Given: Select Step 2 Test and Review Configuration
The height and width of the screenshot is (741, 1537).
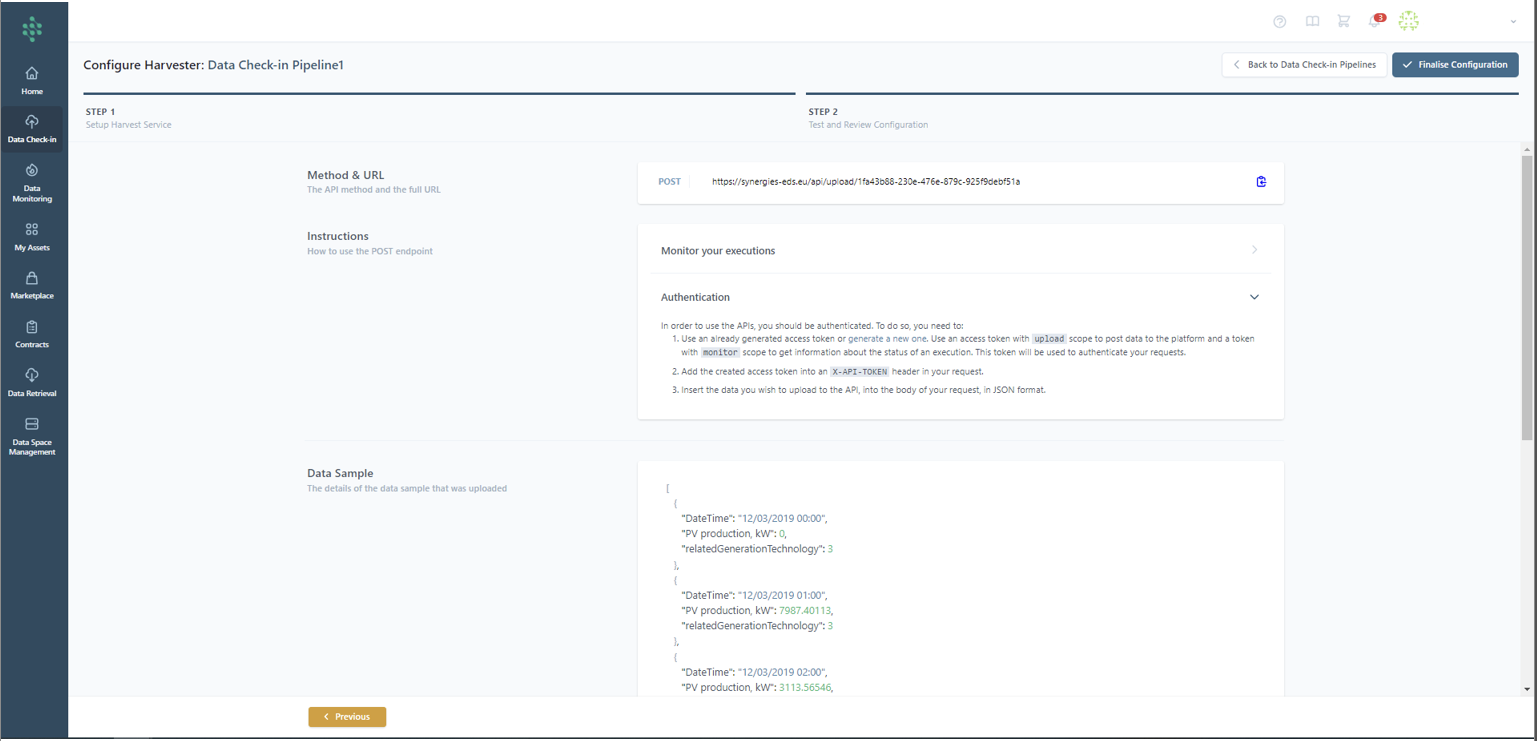Looking at the screenshot, I should pyautogui.click(x=867, y=118).
